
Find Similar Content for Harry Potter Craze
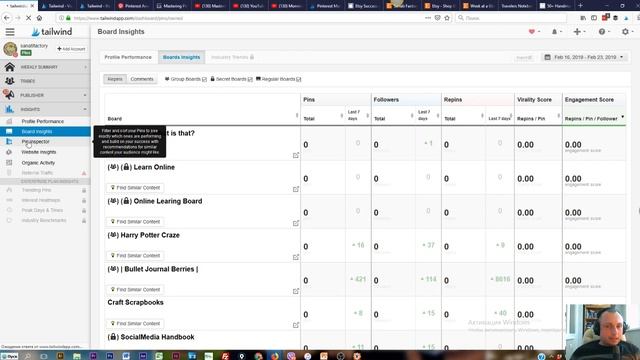pyautogui.click(x=135, y=256)
